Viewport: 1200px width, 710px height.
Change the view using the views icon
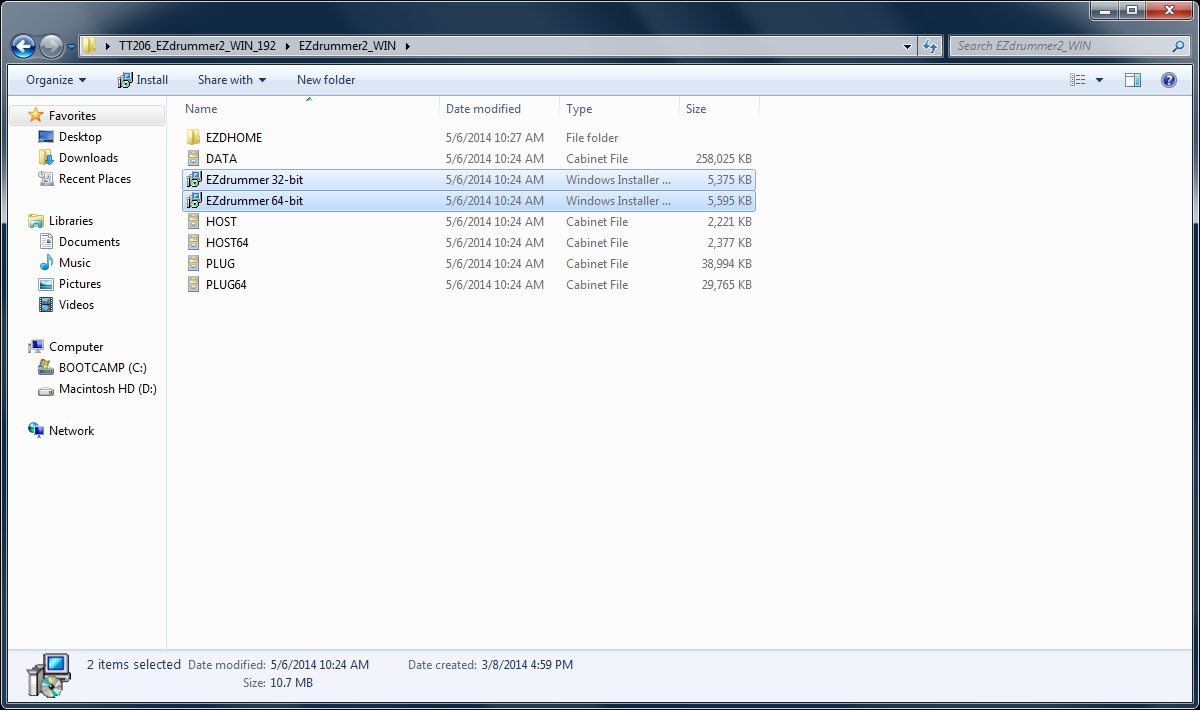point(1078,80)
